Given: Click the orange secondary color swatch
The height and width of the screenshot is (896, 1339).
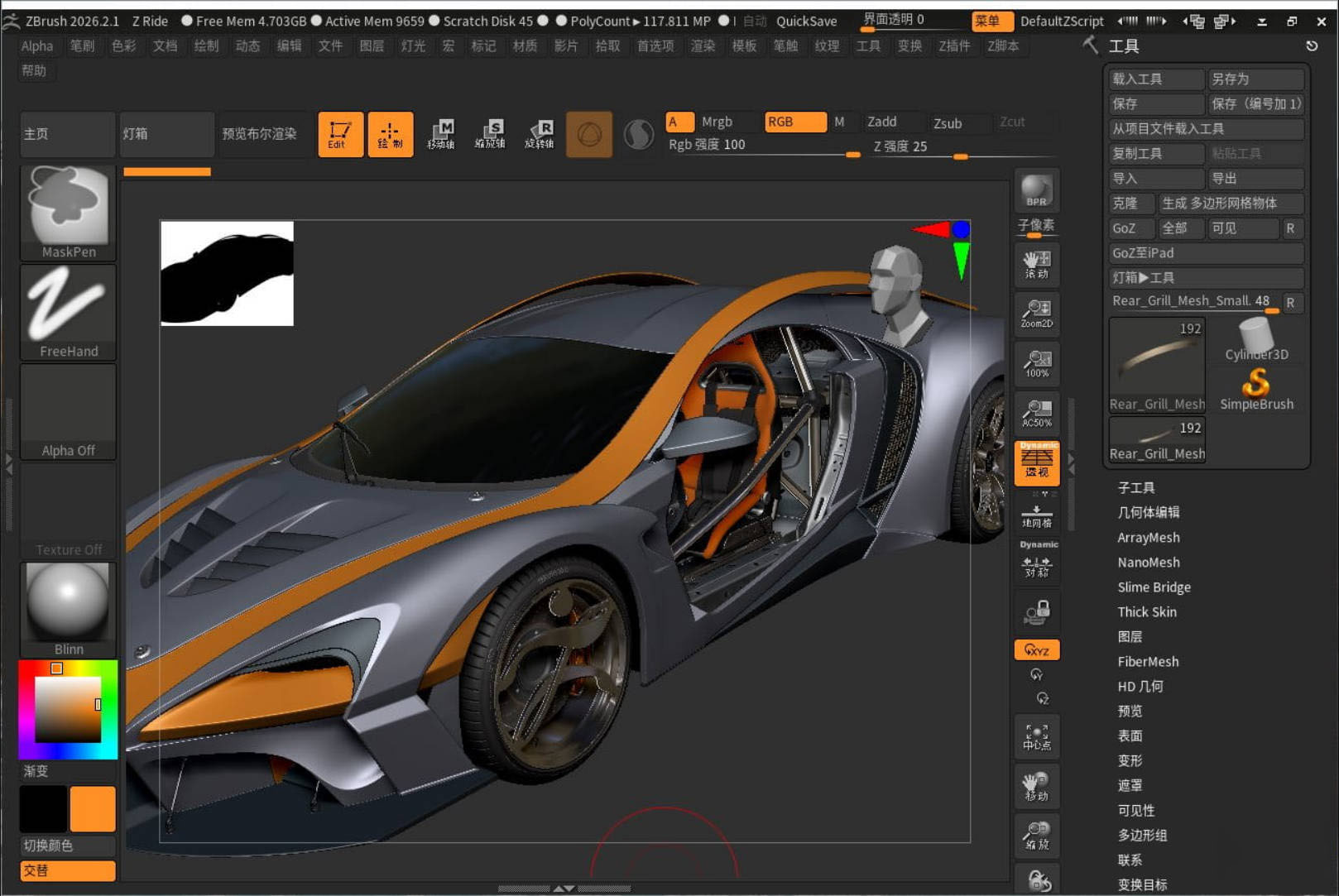Looking at the screenshot, I should (x=92, y=808).
